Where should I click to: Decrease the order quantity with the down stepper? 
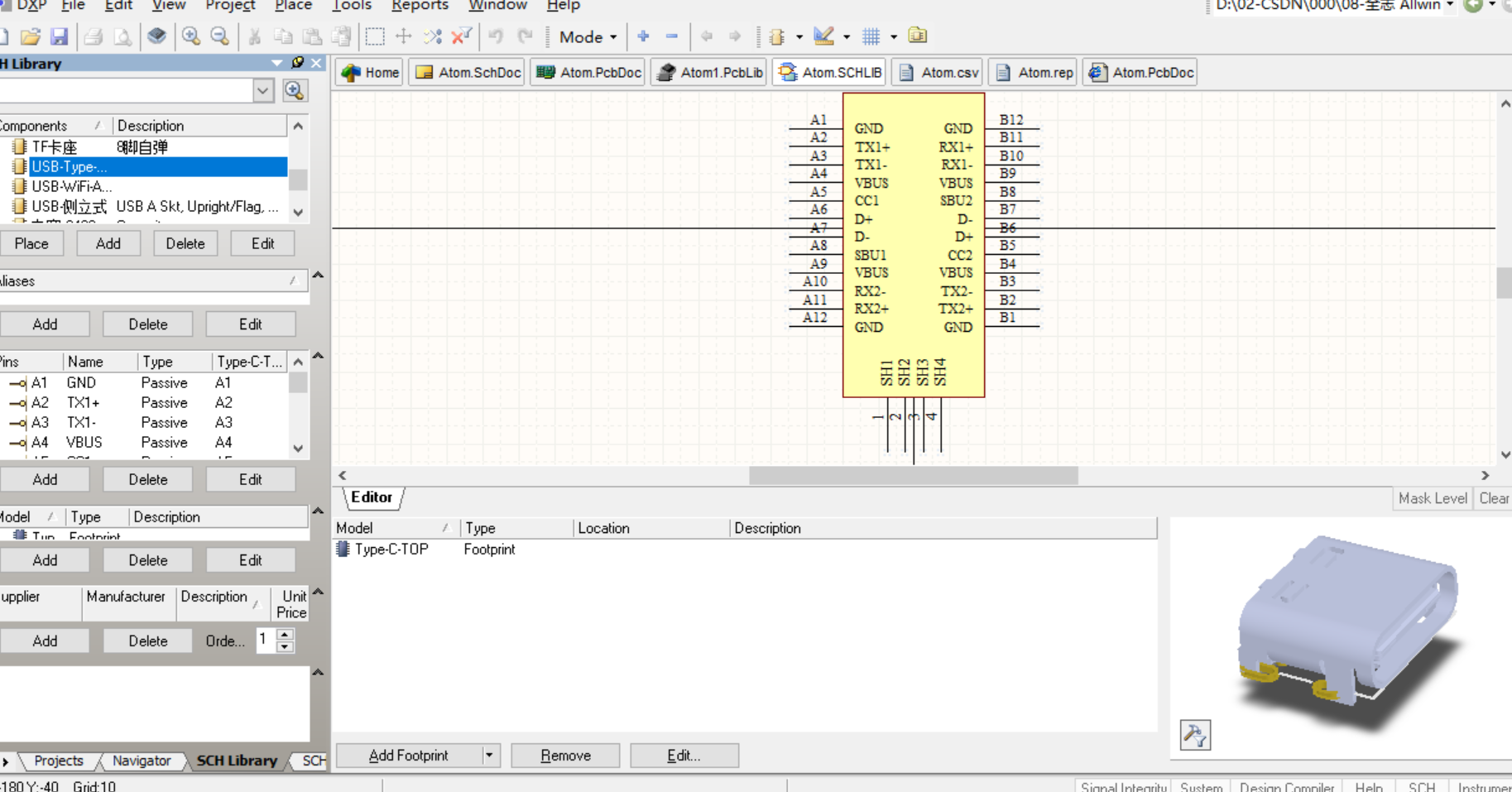click(285, 646)
